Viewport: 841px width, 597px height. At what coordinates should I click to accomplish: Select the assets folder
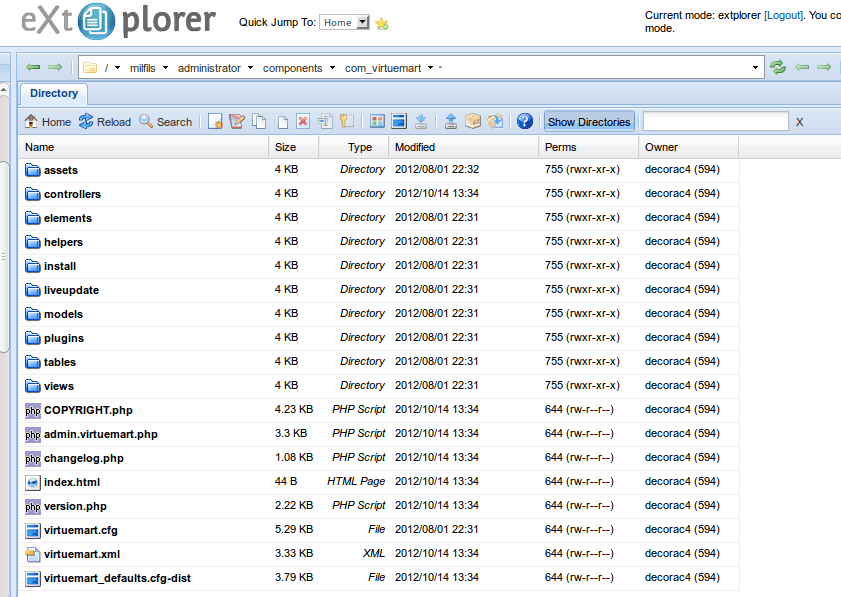point(379,170)
